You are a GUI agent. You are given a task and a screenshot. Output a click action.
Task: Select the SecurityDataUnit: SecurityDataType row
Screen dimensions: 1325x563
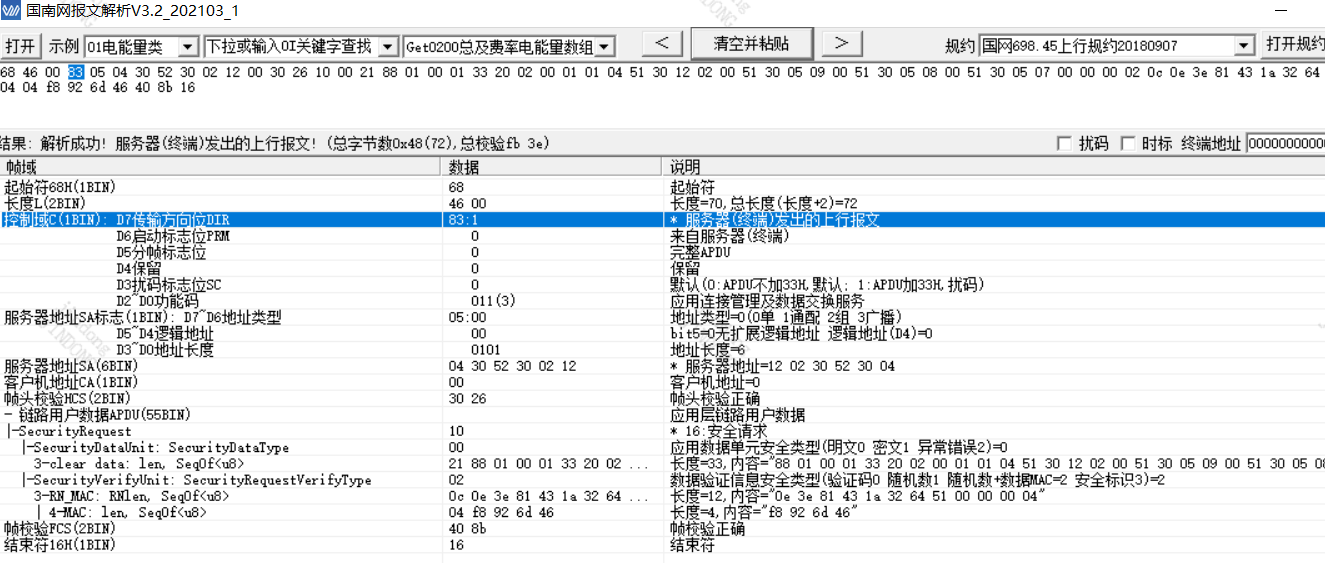(662, 447)
